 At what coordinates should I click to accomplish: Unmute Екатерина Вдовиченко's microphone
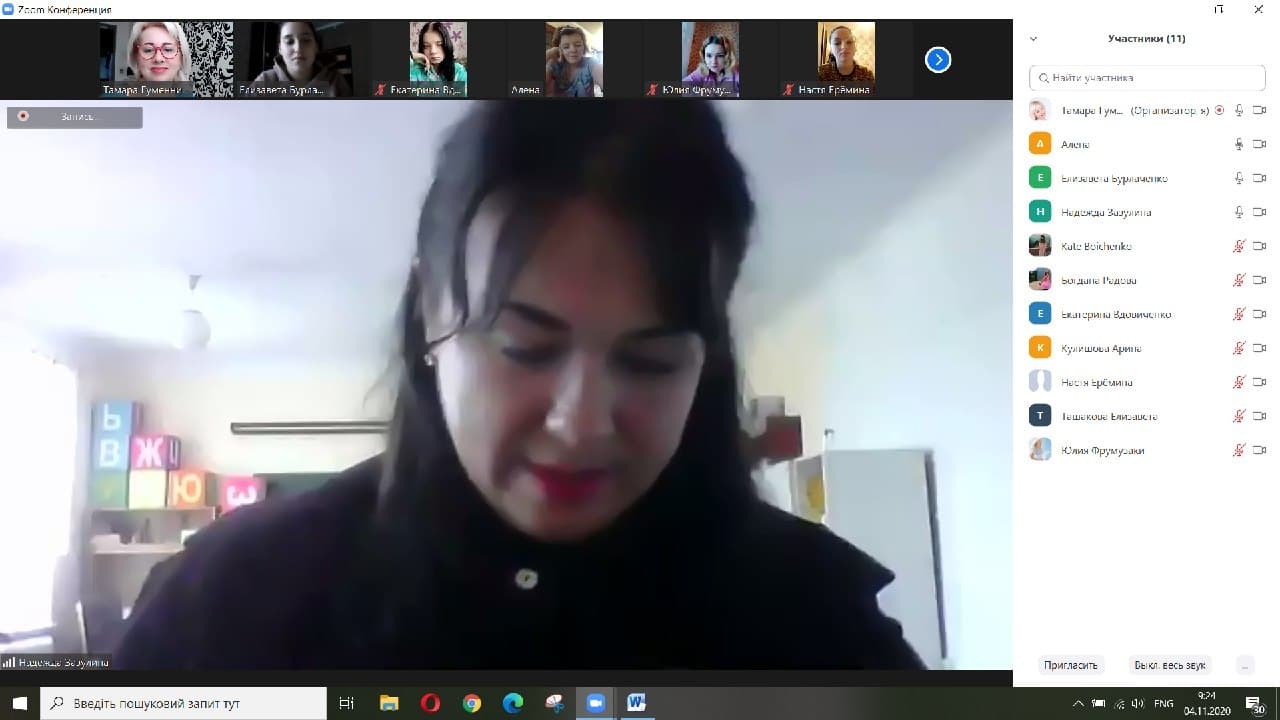pos(1239,314)
